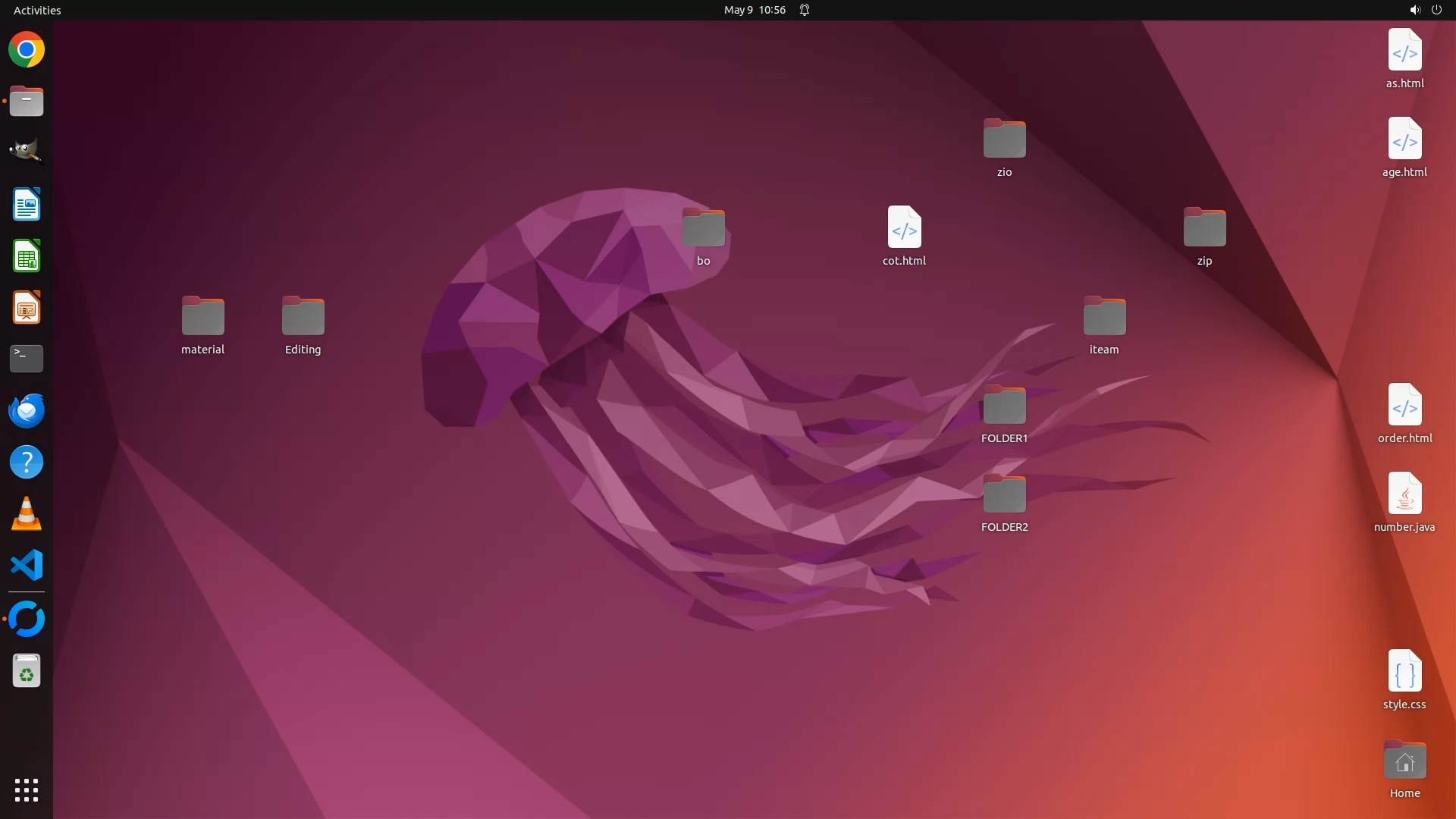Open LibreOffice Impress from the dock
The height and width of the screenshot is (819, 1456).
click(x=27, y=308)
